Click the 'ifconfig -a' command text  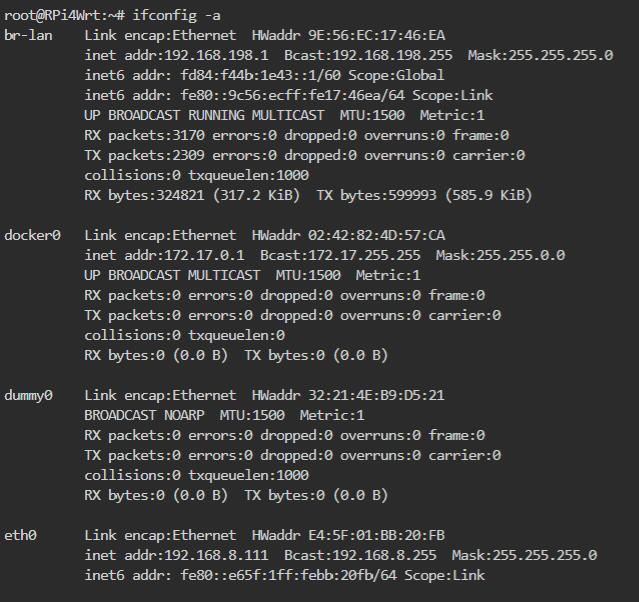coord(176,15)
